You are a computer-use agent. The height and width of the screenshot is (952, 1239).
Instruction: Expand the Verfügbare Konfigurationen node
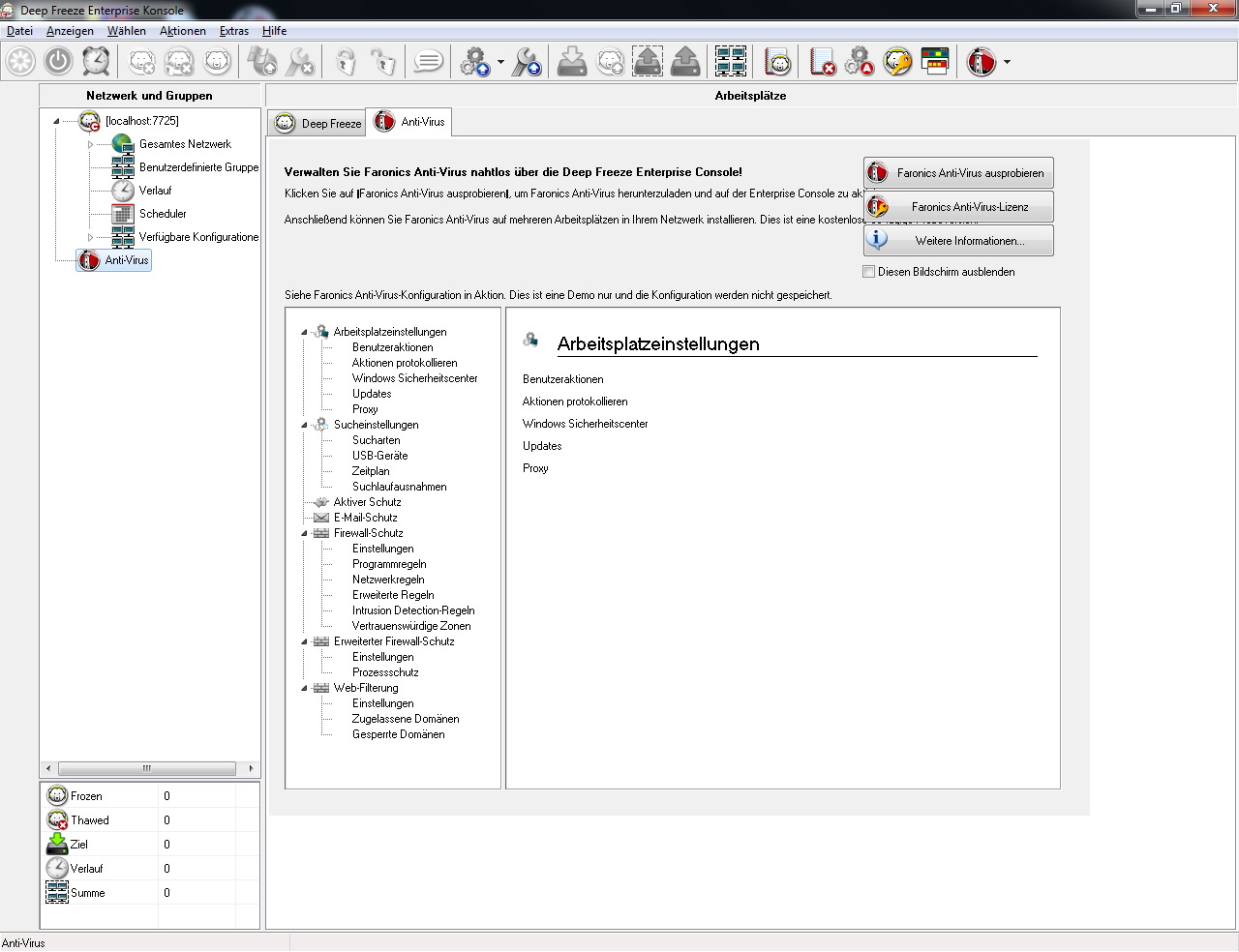point(91,237)
